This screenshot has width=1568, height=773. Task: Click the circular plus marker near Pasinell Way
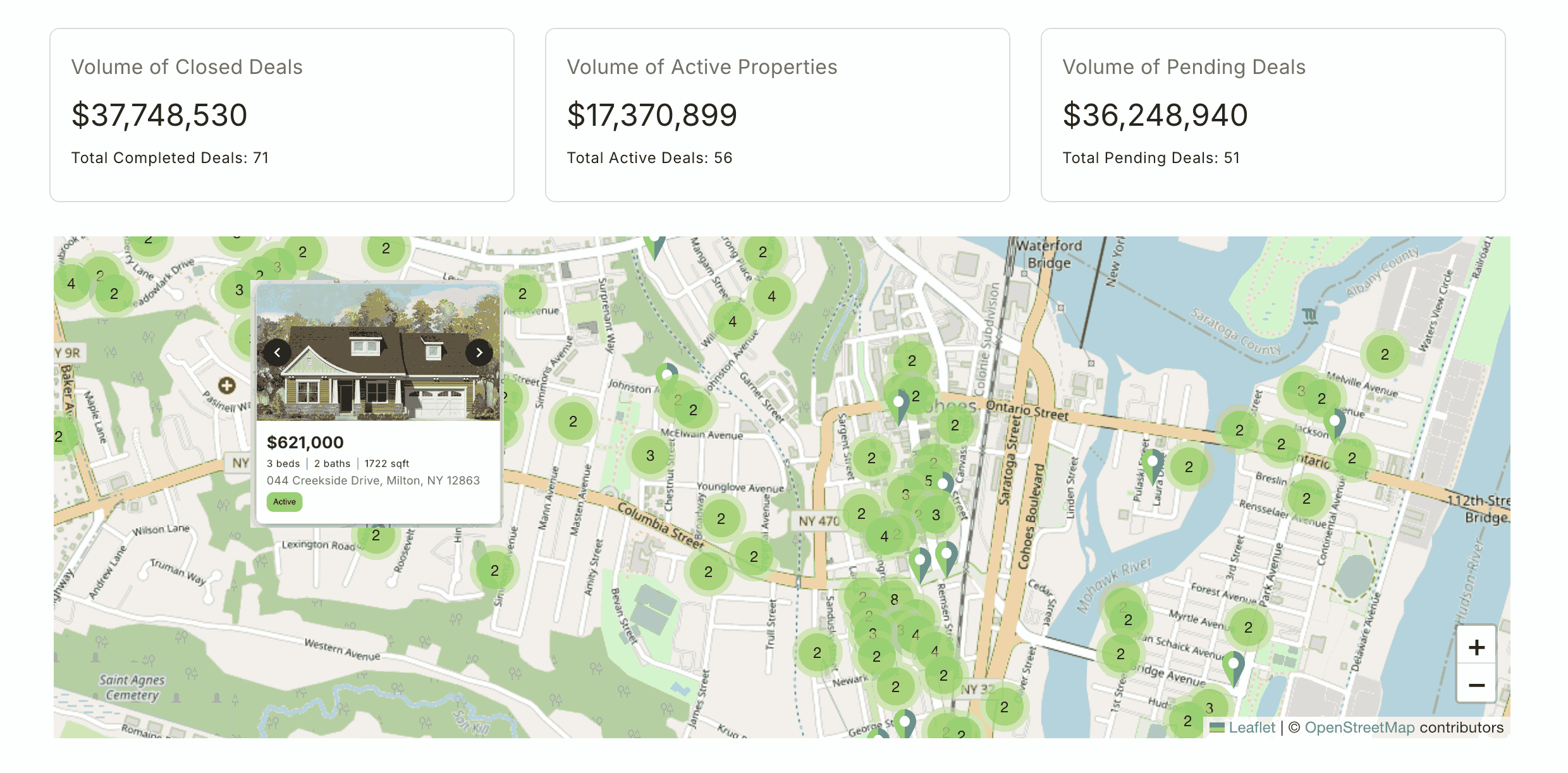click(x=226, y=384)
